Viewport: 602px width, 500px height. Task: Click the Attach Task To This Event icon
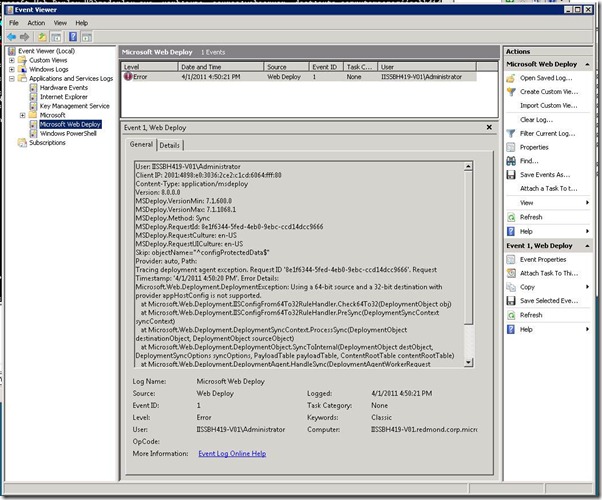(511, 273)
